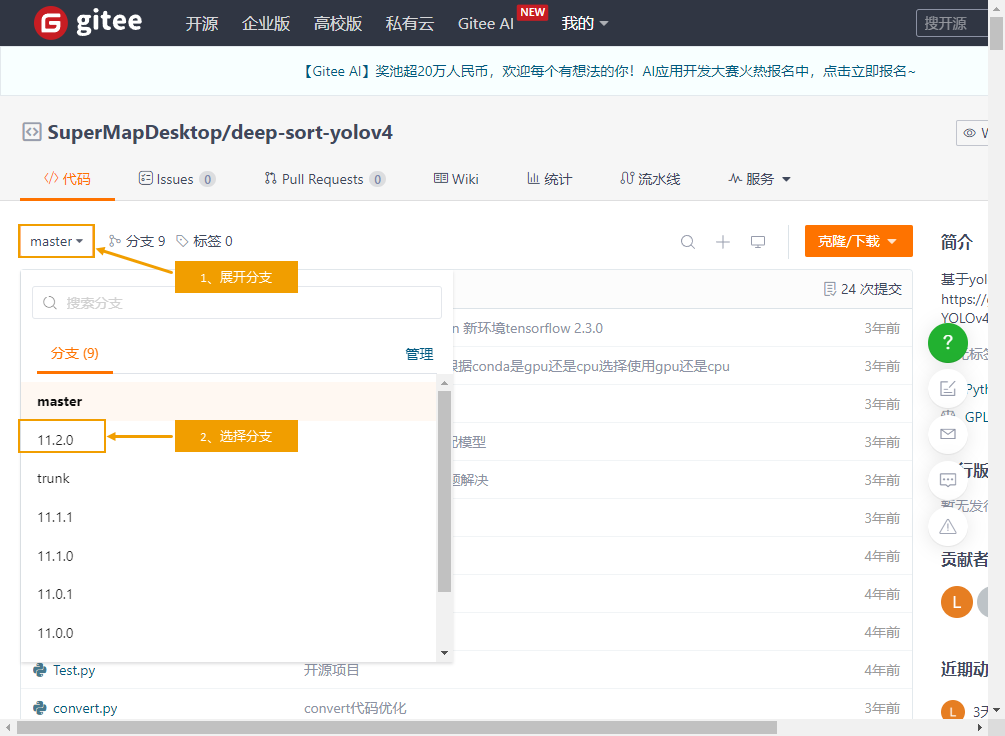The height and width of the screenshot is (736, 1005).
Task: Click the Gitee logo in header
Action: (x=88, y=23)
